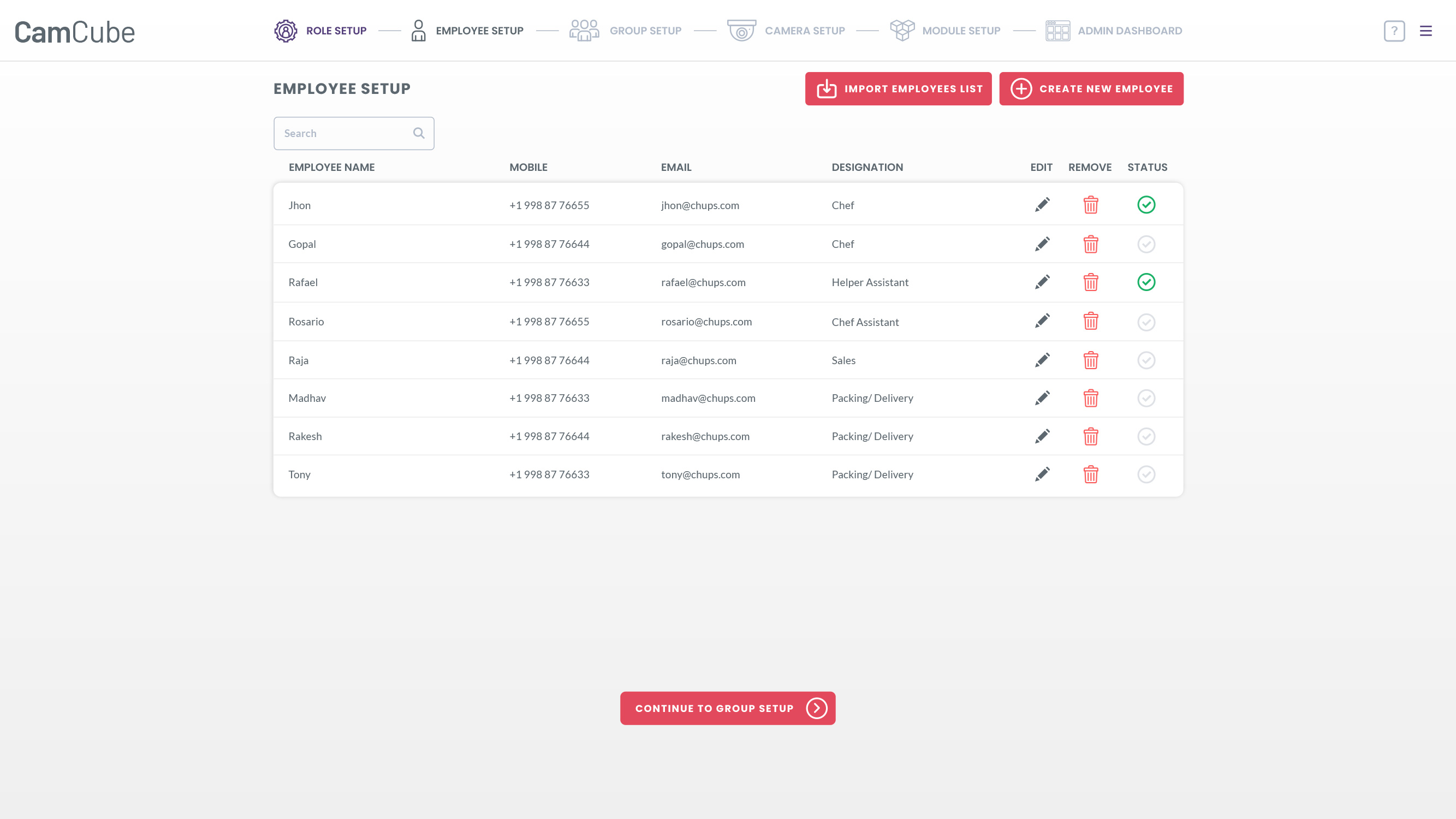Screen dimensions: 1456x819
Task: Click the help question mark icon
Action: [x=1394, y=31]
